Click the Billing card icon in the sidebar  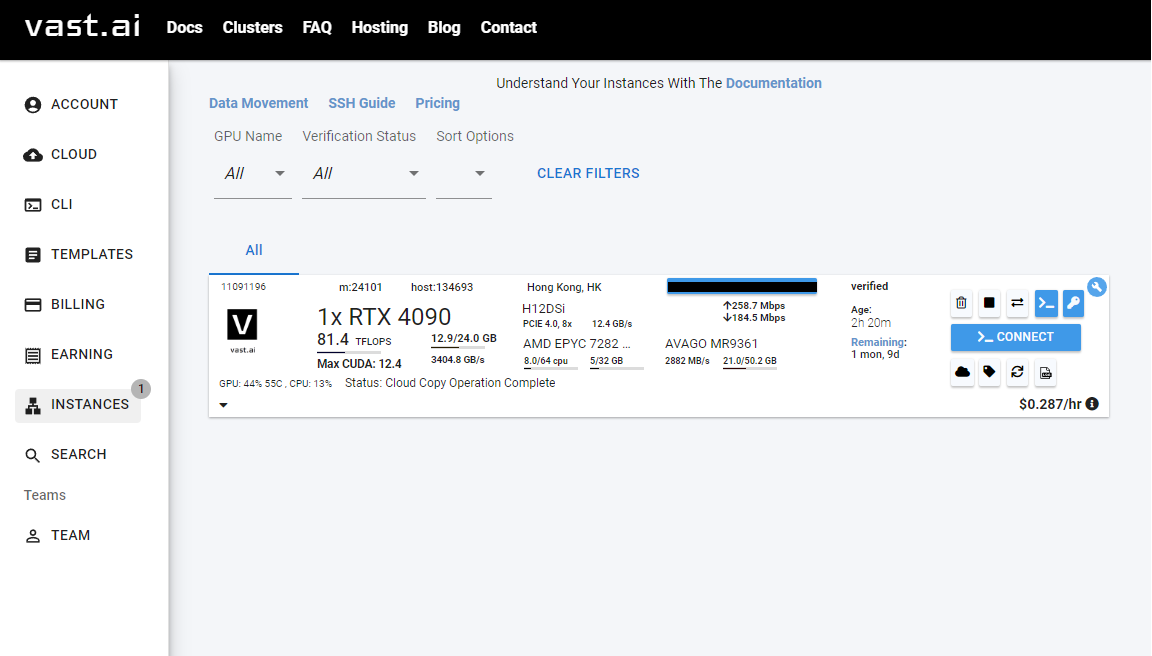[x=33, y=304]
